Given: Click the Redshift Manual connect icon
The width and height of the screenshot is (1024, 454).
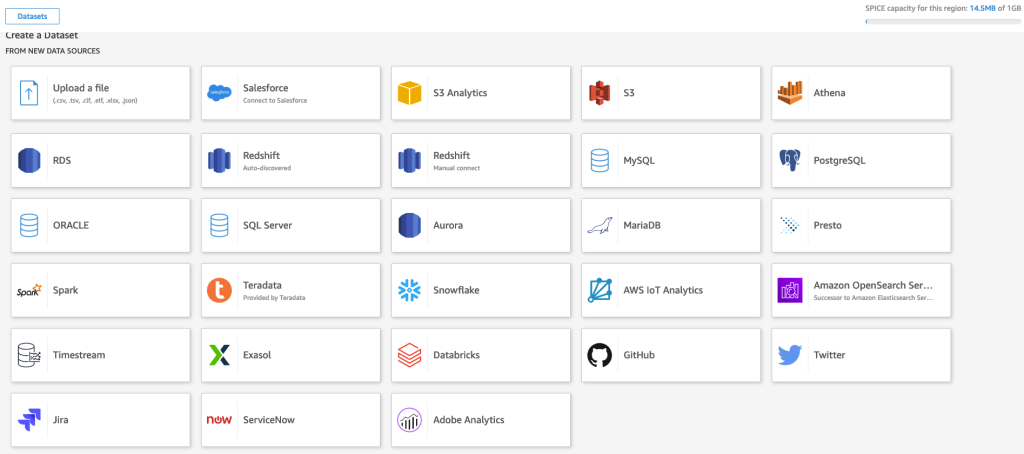Looking at the screenshot, I should [409, 160].
